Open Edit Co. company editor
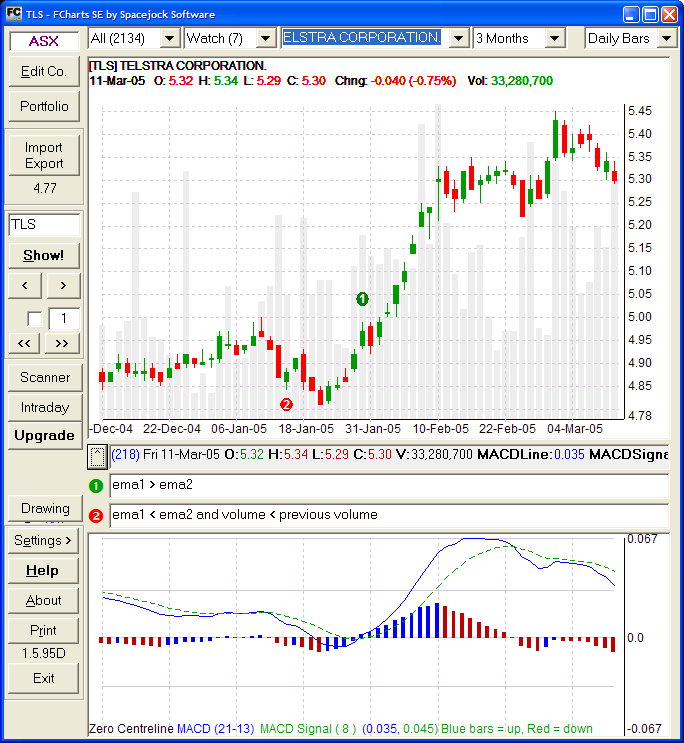The width and height of the screenshot is (684, 743). pos(44,72)
